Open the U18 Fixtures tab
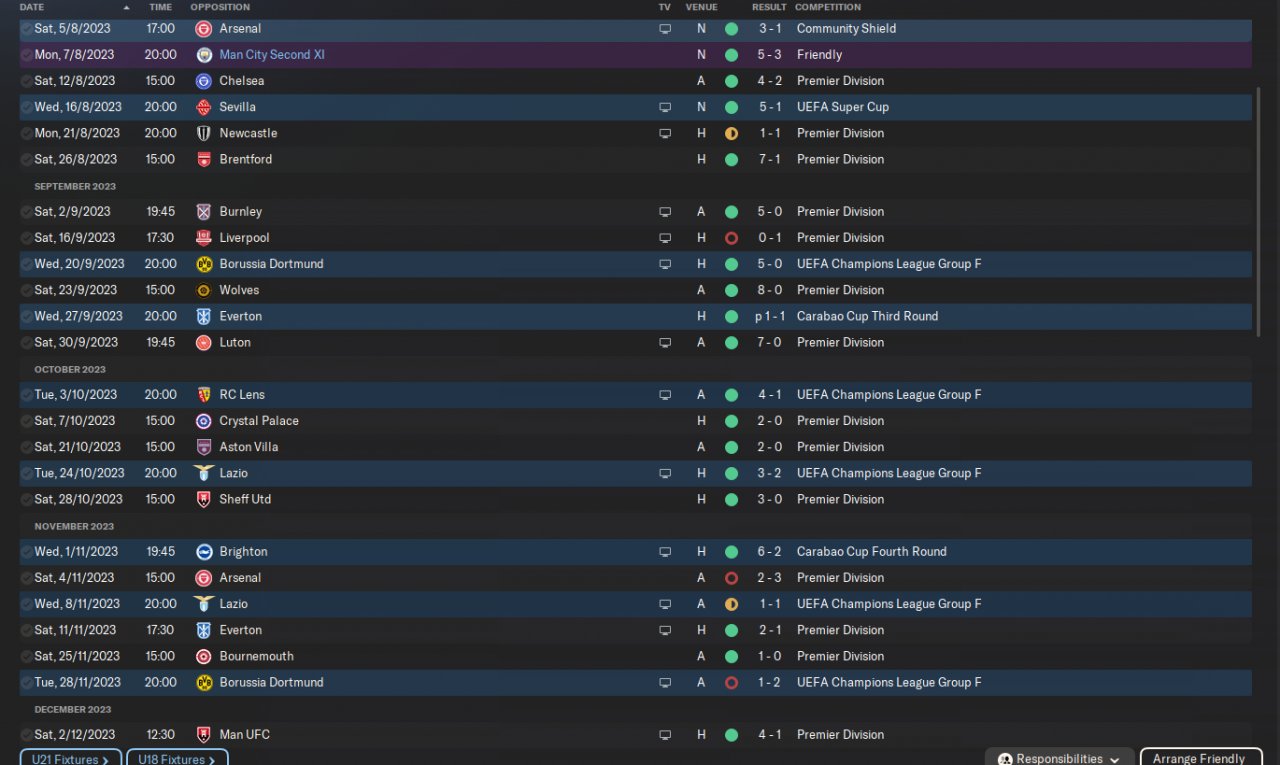Image resolution: width=1280 pixels, height=765 pixels. click(177, 758)
